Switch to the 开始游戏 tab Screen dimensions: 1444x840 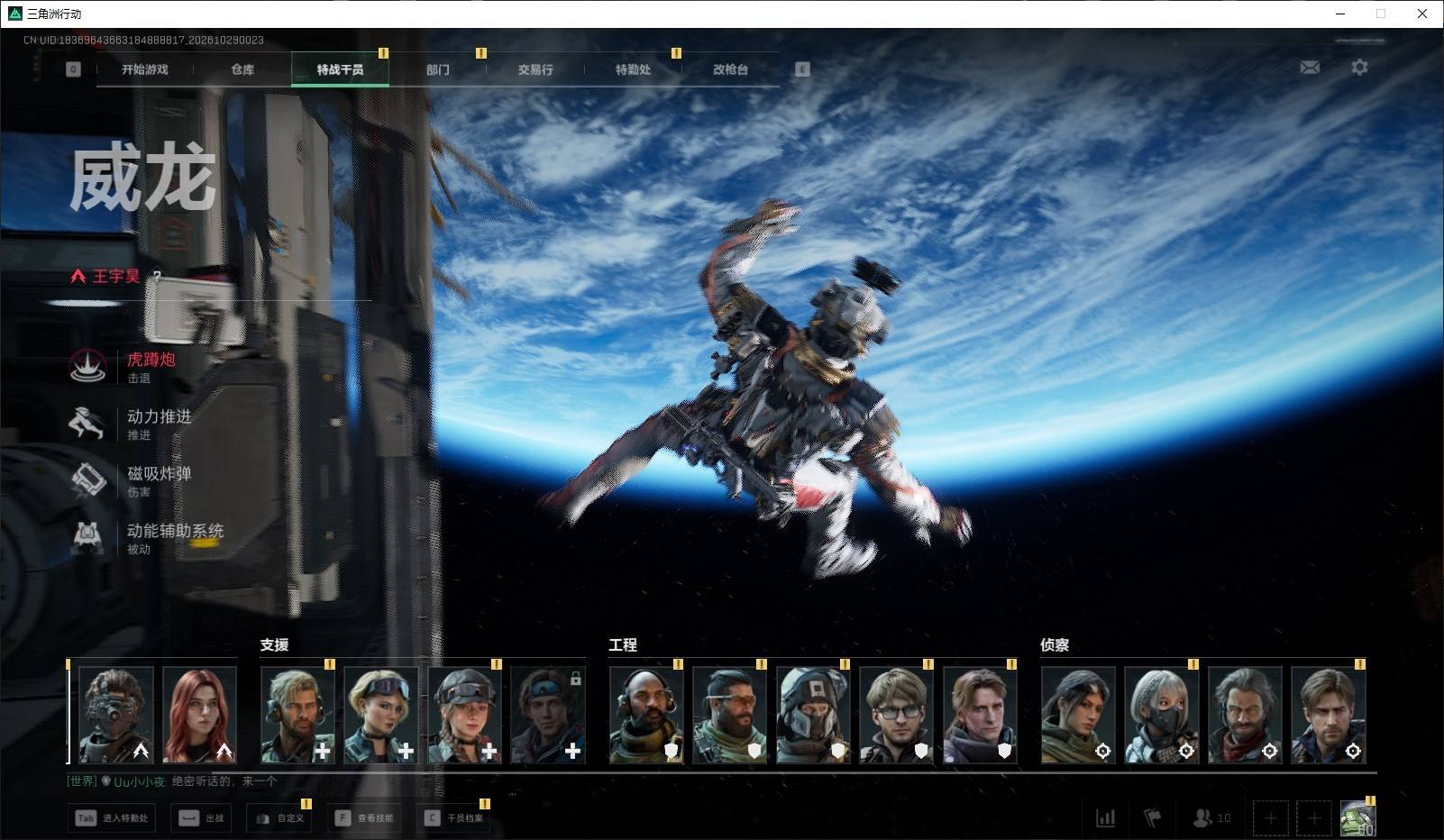(145, 69)
